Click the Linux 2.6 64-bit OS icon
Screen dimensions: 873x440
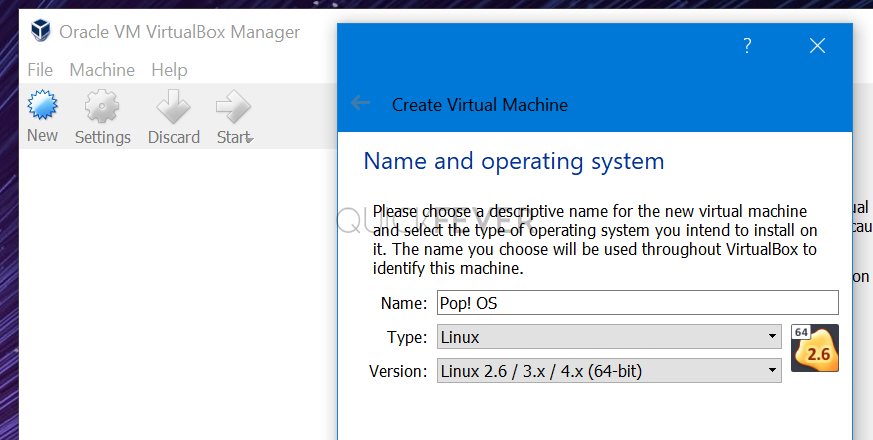(x=815, y=348)
